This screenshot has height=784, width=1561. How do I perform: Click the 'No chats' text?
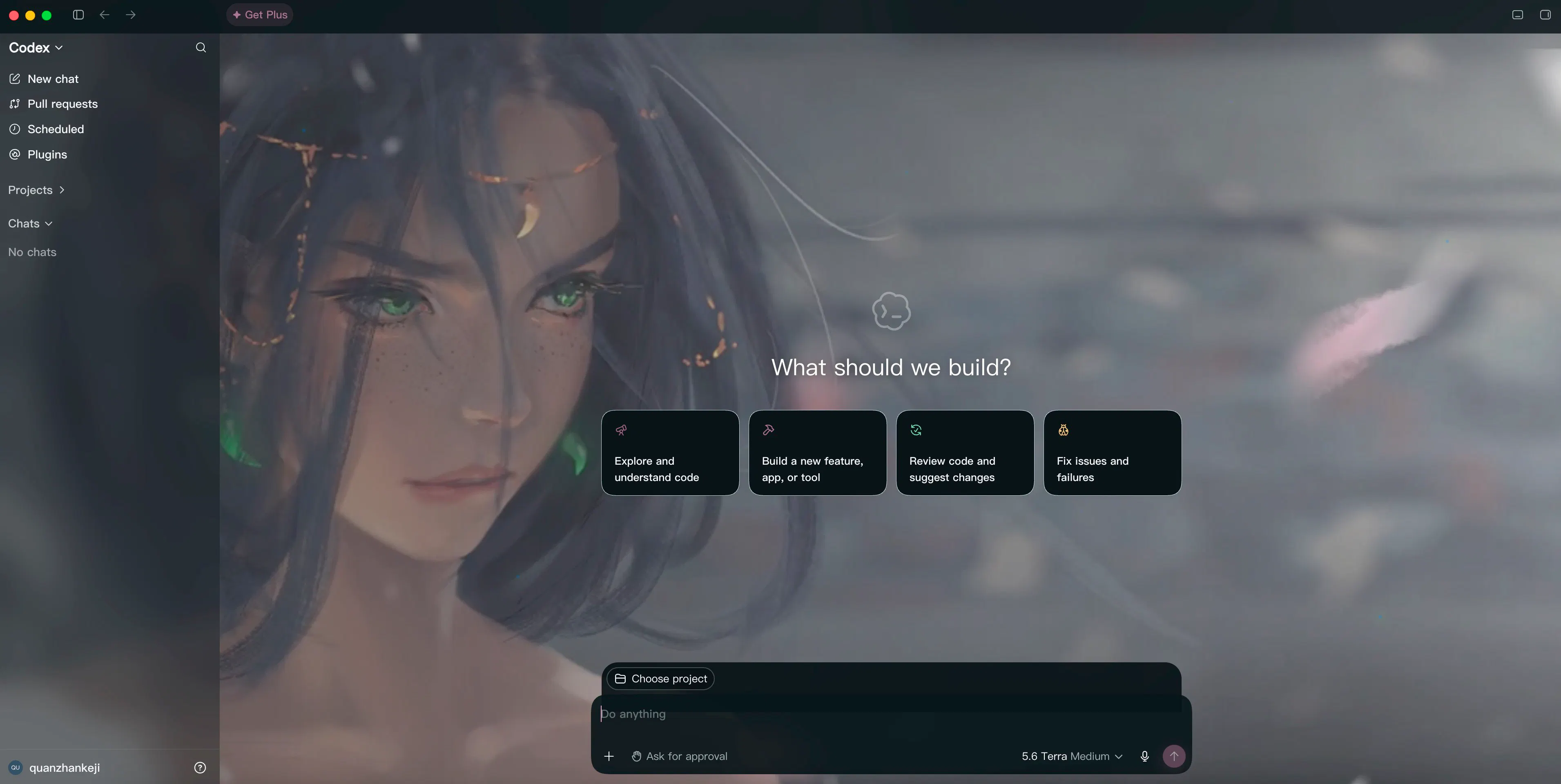point(32,252)
